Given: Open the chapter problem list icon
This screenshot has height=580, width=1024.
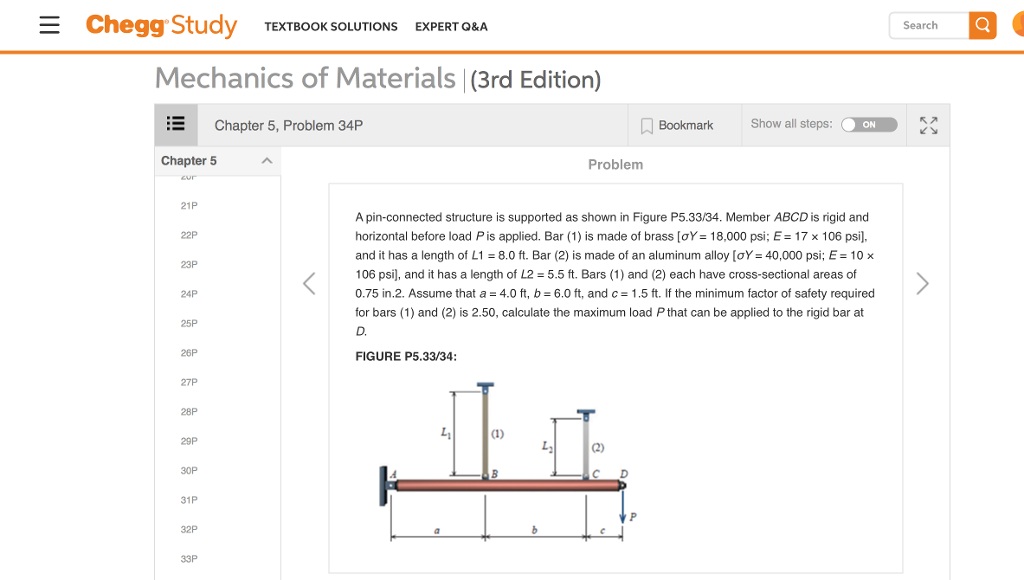Looking at the screenshot, I should pos(176,124).
